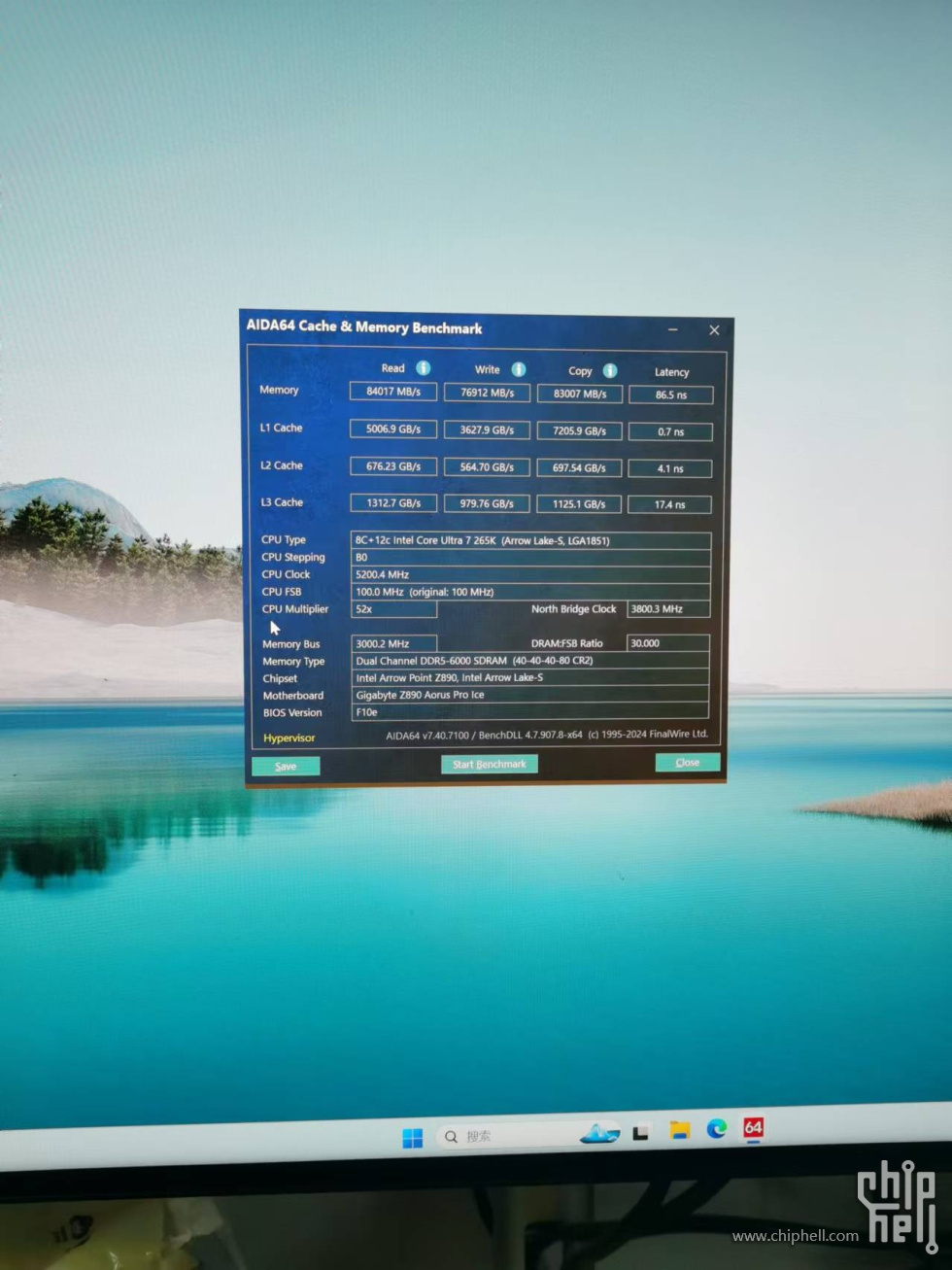Screen dimensions: 952x1270
Task: Select L2 Cache latency 4.1 ns
Action: tap(670, 468)
